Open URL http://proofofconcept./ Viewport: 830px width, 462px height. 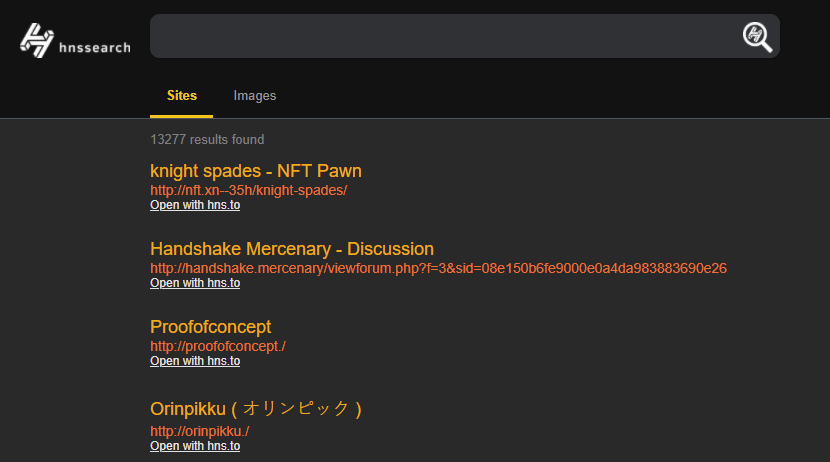point(218,347)
